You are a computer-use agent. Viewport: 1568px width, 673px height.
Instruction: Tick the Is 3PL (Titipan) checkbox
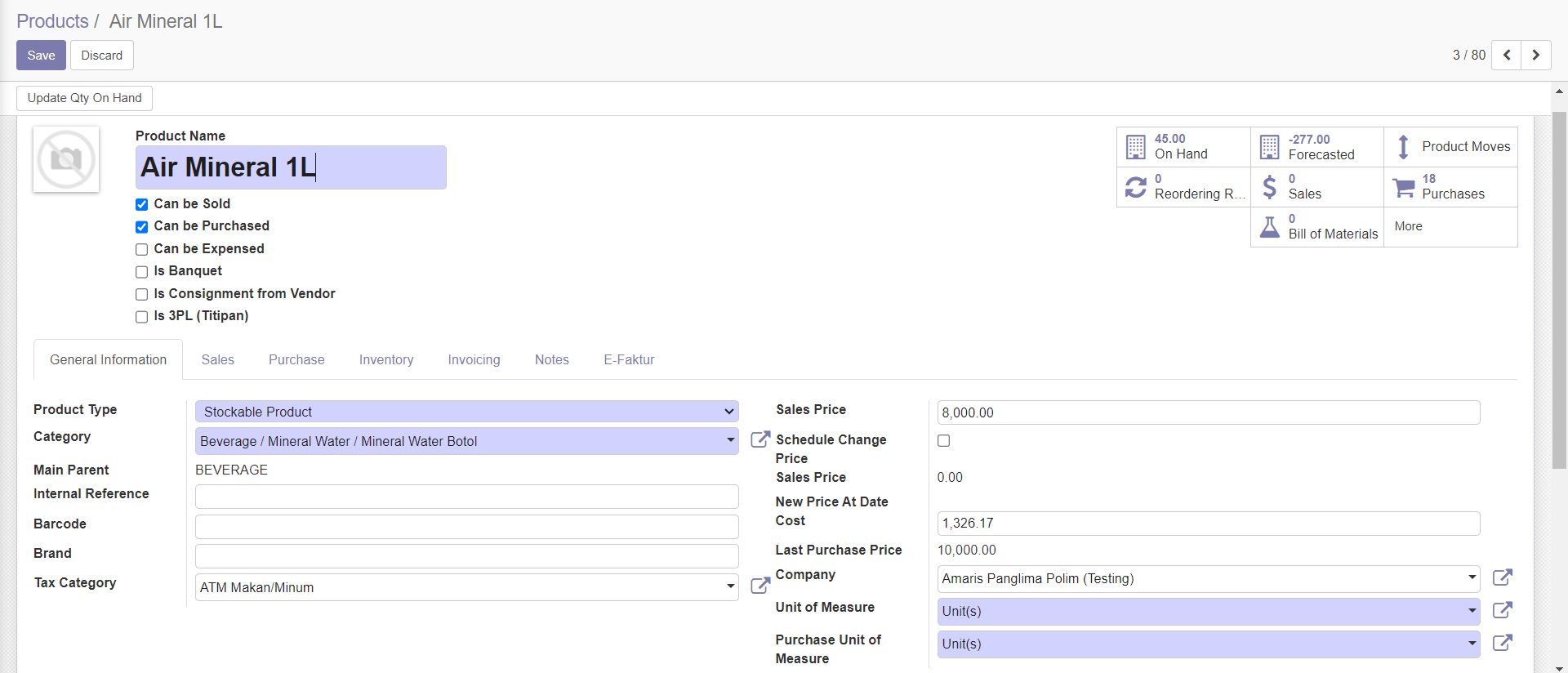pos(141,316)
